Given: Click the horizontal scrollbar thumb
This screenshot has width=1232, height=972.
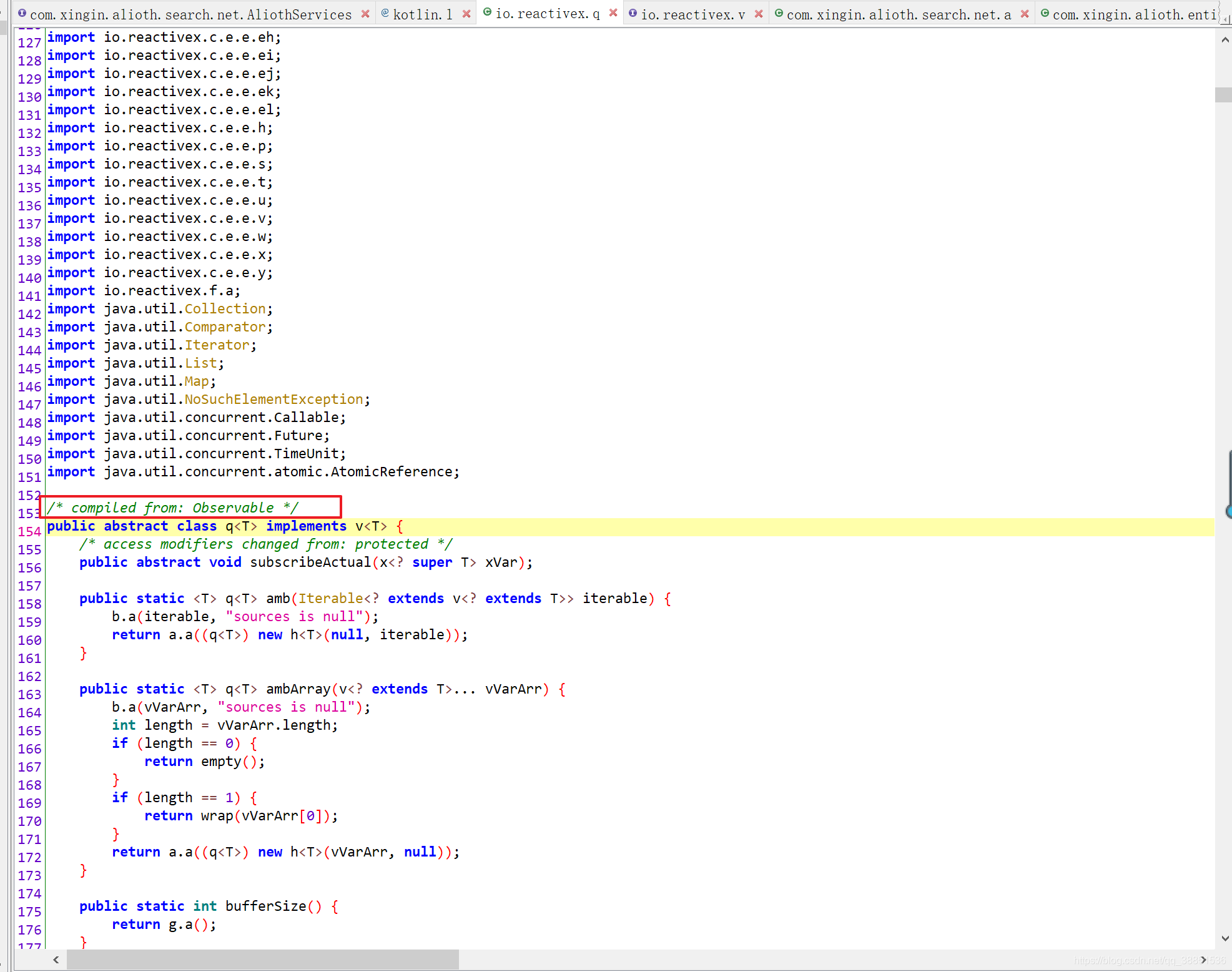Looking at the screenshot, I should click(x=263, y=960).
